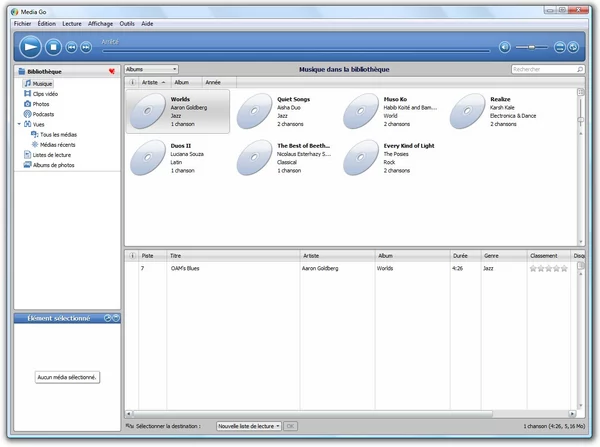Select the Realize album disc
This screenshot has height=447, width=600.
[x=467, y=111]
